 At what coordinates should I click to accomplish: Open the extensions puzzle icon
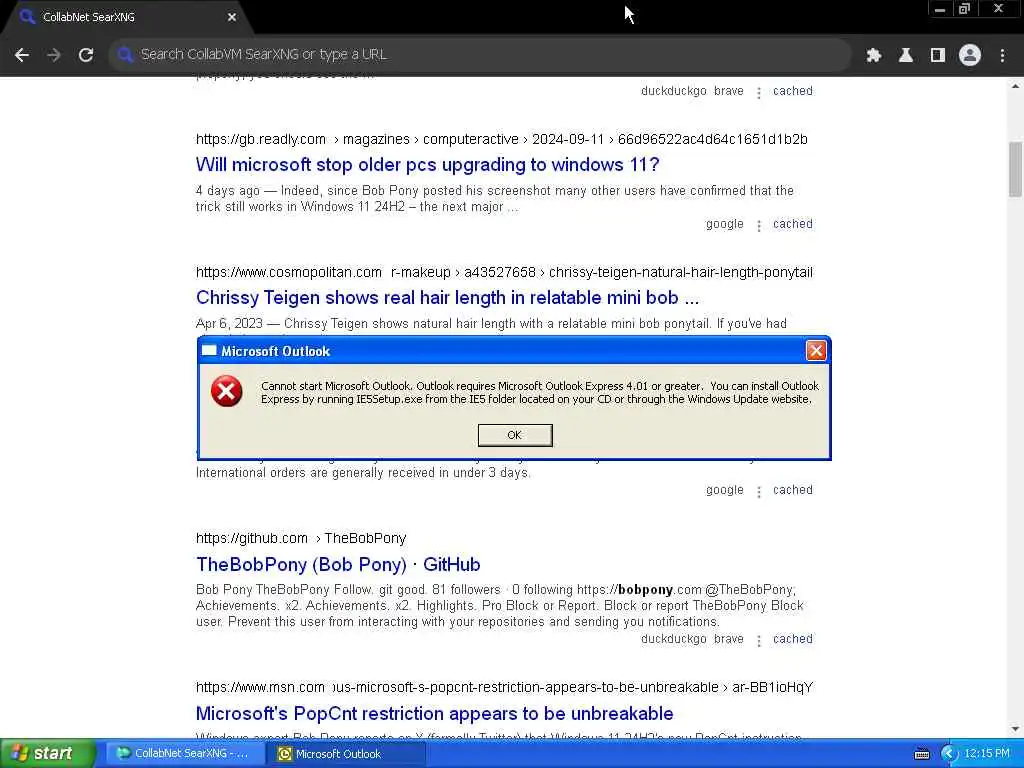point(873,56)
